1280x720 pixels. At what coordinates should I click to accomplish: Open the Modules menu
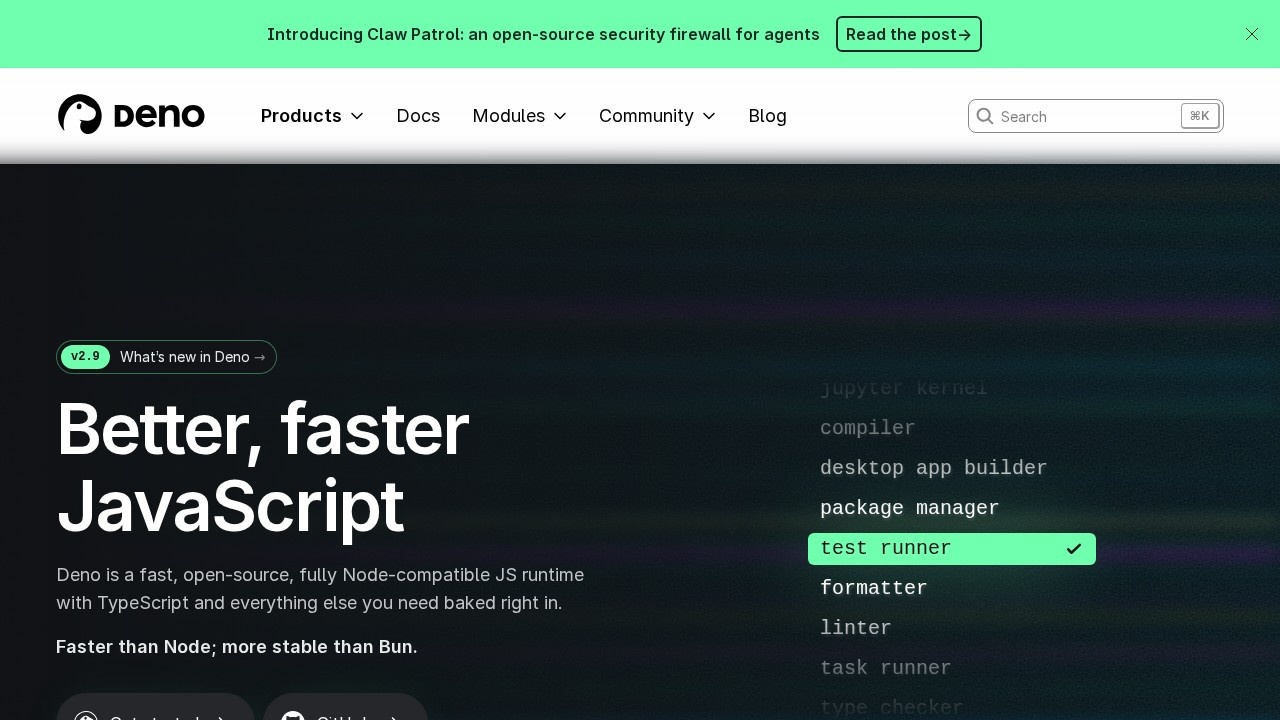click(520, 116)
